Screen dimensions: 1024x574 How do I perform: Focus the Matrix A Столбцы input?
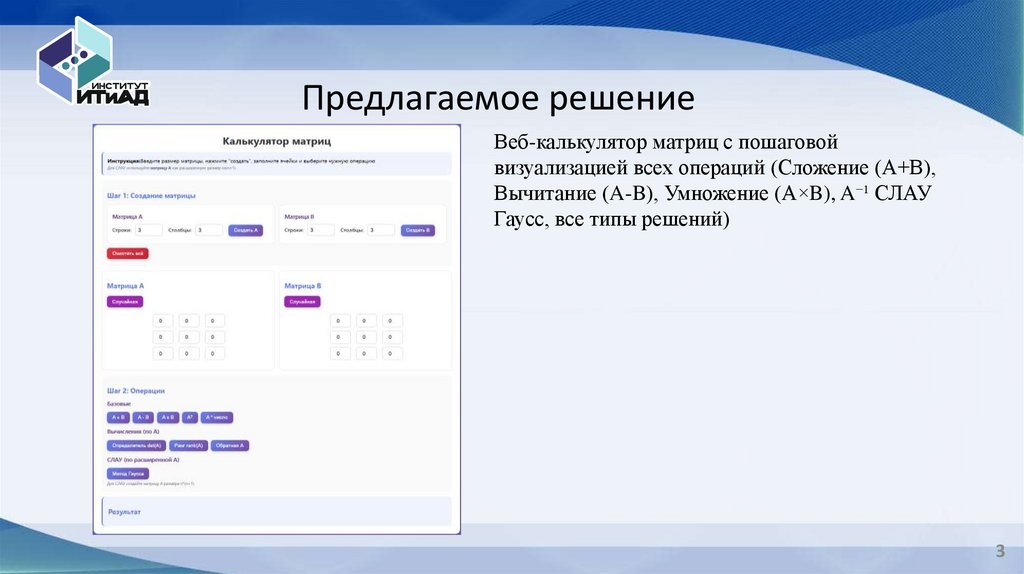coord(209,230)
